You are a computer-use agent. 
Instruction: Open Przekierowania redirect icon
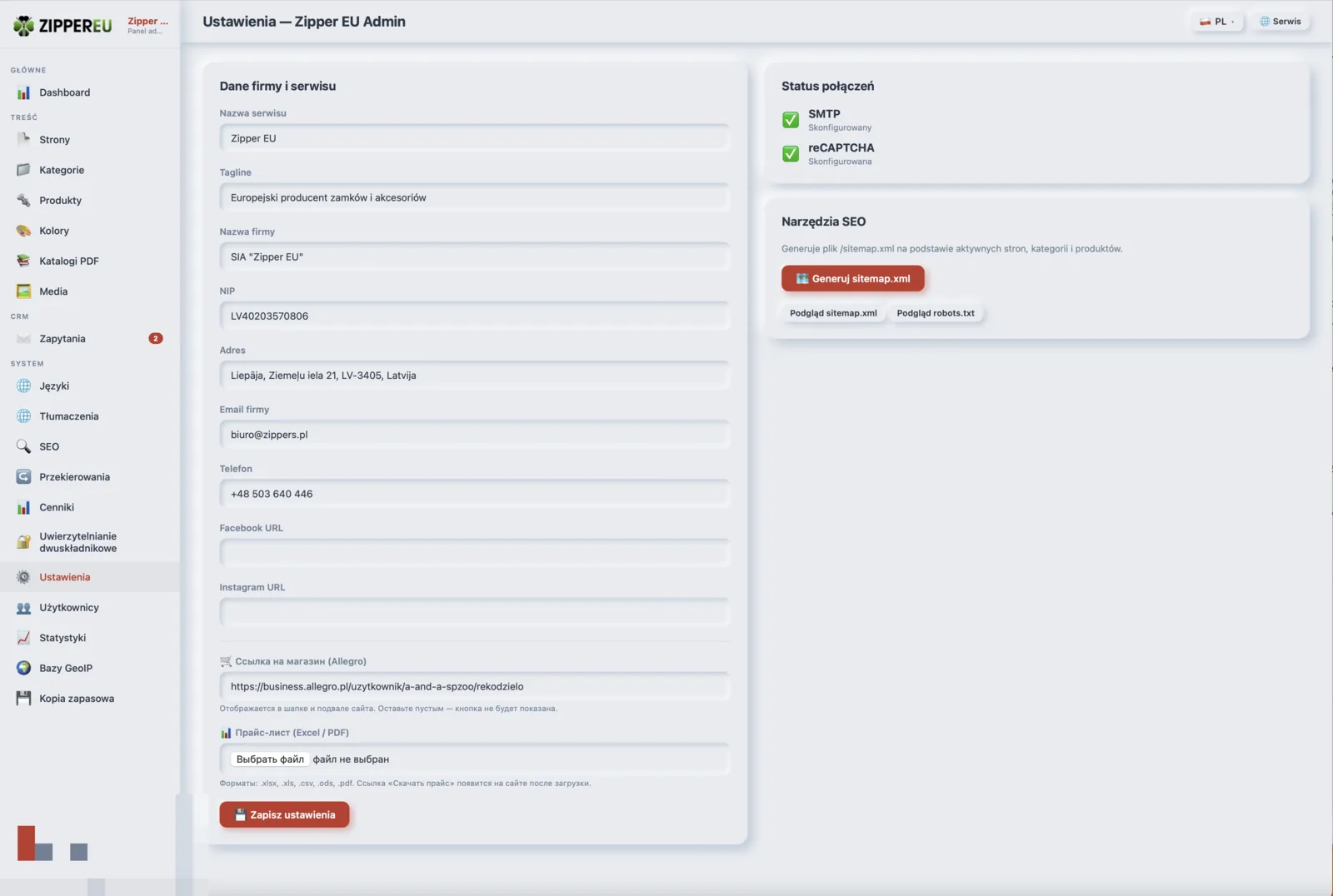click(23, 477)
